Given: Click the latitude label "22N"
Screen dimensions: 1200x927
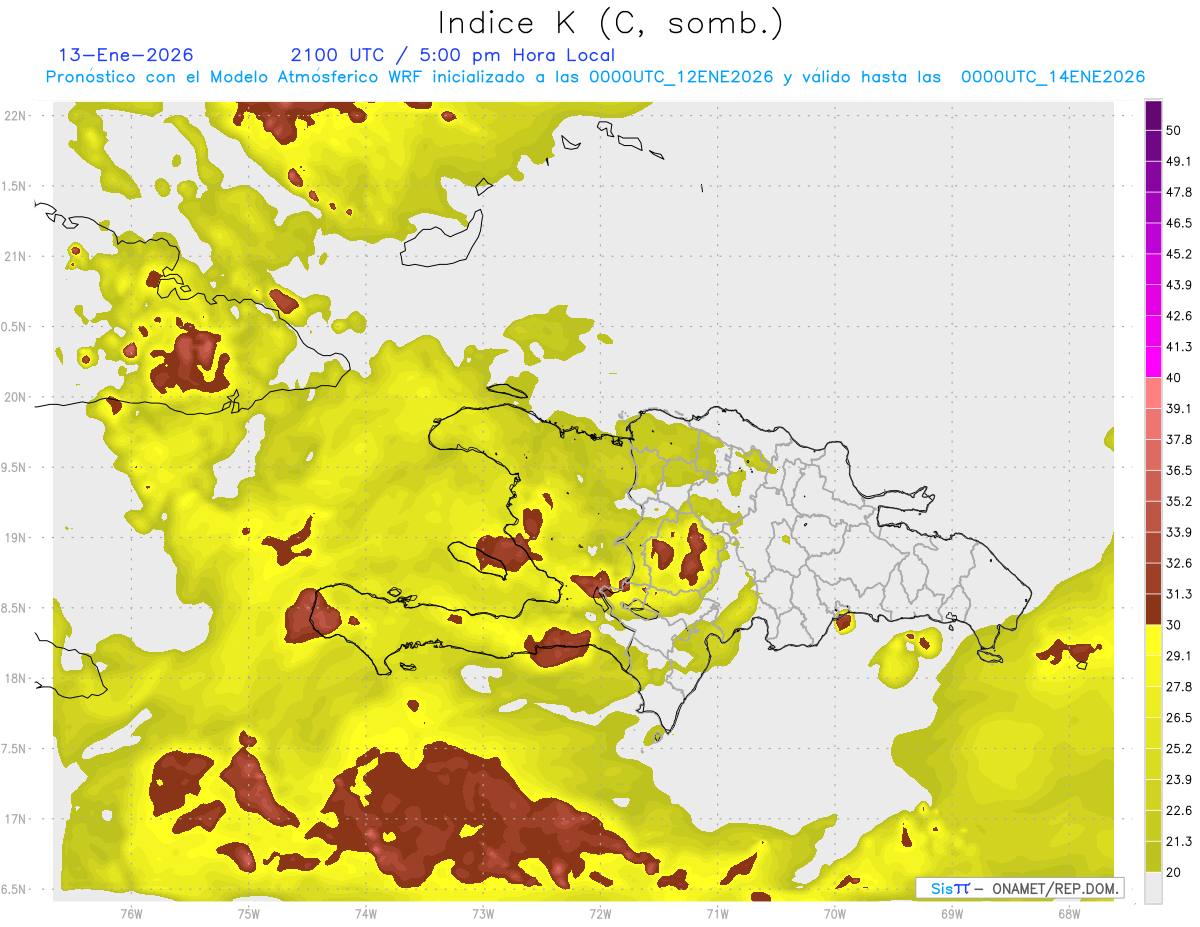Looking at the screenshot, I should pyautogui.click(x=15, y=116).
